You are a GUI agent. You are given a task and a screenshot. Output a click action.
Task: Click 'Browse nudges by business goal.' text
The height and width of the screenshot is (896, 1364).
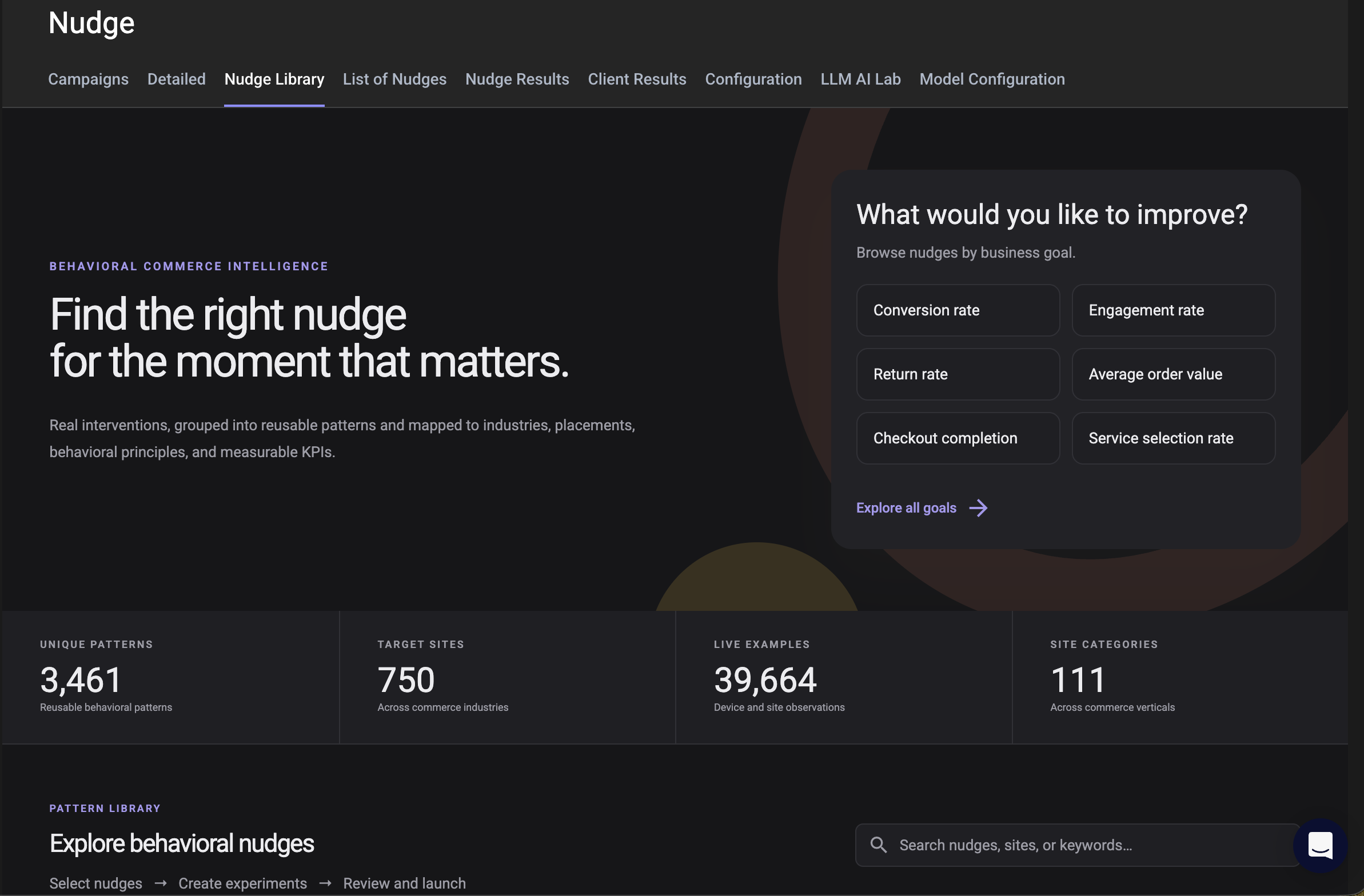(966, 253)
